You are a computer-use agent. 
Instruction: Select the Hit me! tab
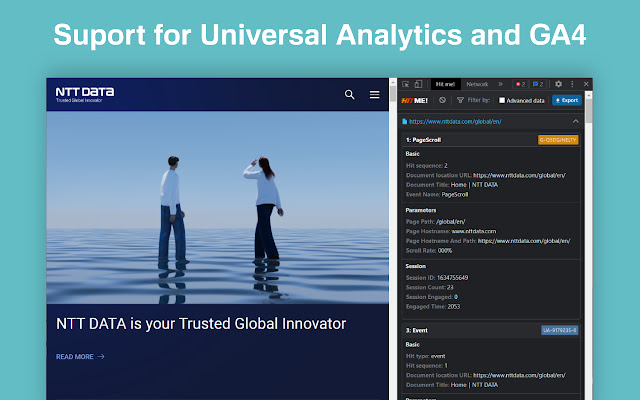(x=444, y=85)
